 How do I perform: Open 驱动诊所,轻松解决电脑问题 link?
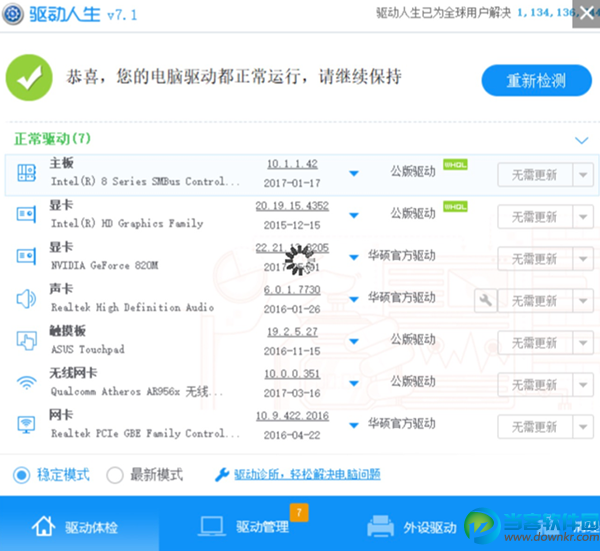click(x=307, y=475)
